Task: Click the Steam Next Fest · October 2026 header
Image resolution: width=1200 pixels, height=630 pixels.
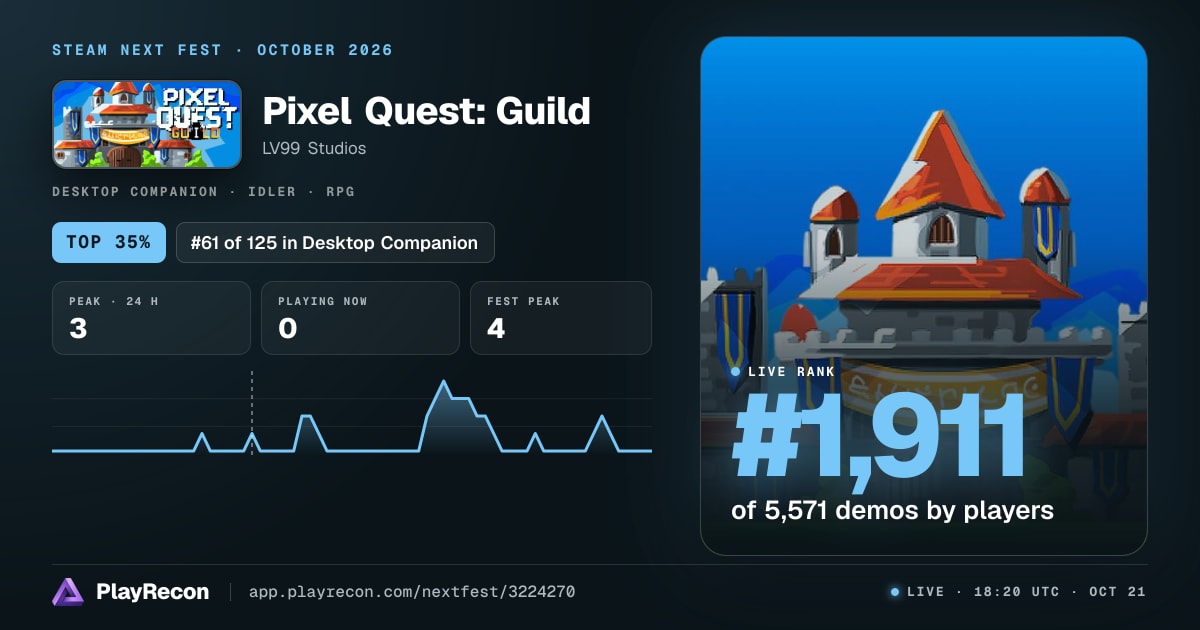Action: click(222, 50)
